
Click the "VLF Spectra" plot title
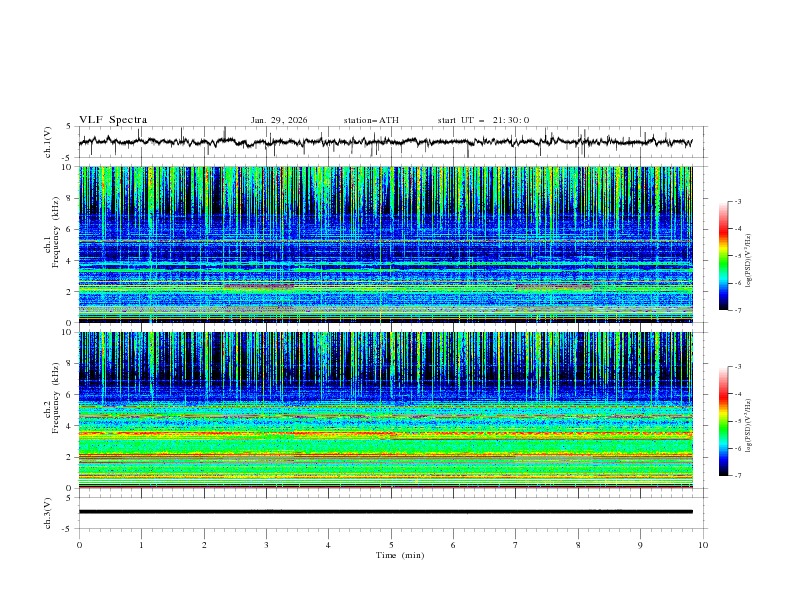(113, 120)
